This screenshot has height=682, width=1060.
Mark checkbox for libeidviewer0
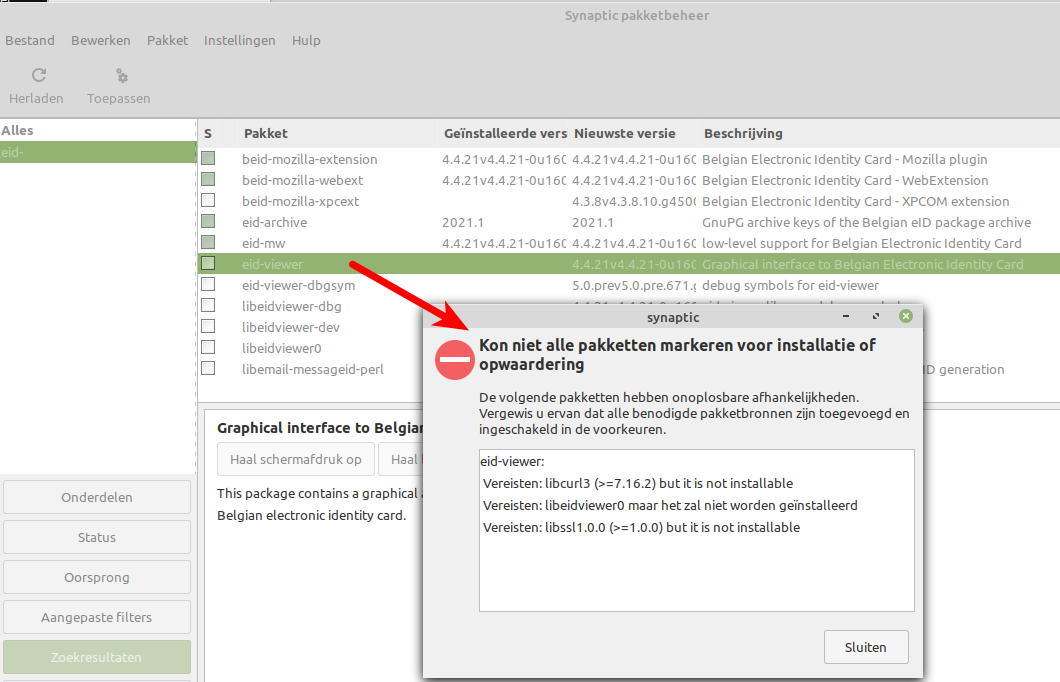click(x=208, y=347)
